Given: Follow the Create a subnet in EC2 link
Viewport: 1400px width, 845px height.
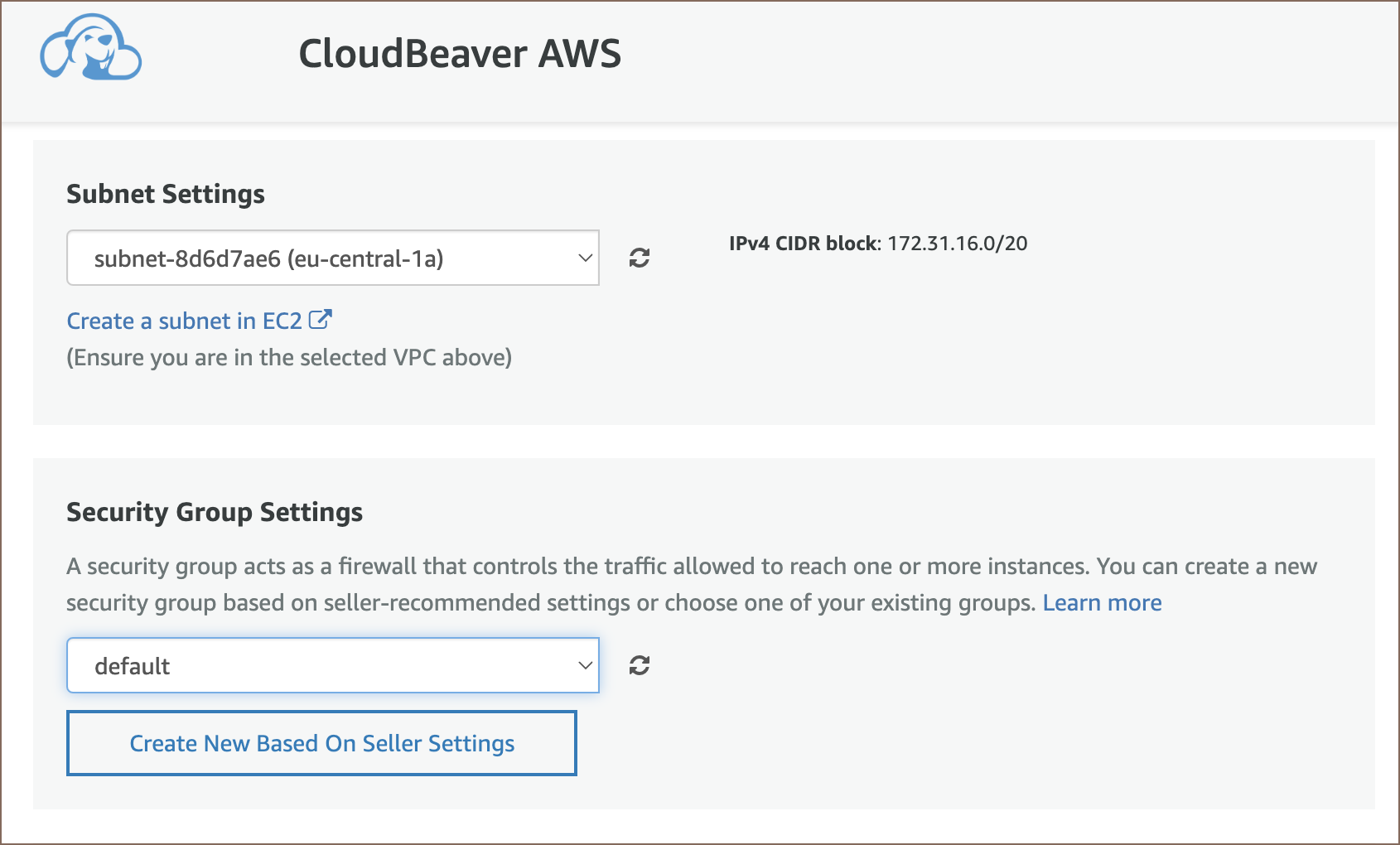Looking at the screenshot, I should coord(184,321).
